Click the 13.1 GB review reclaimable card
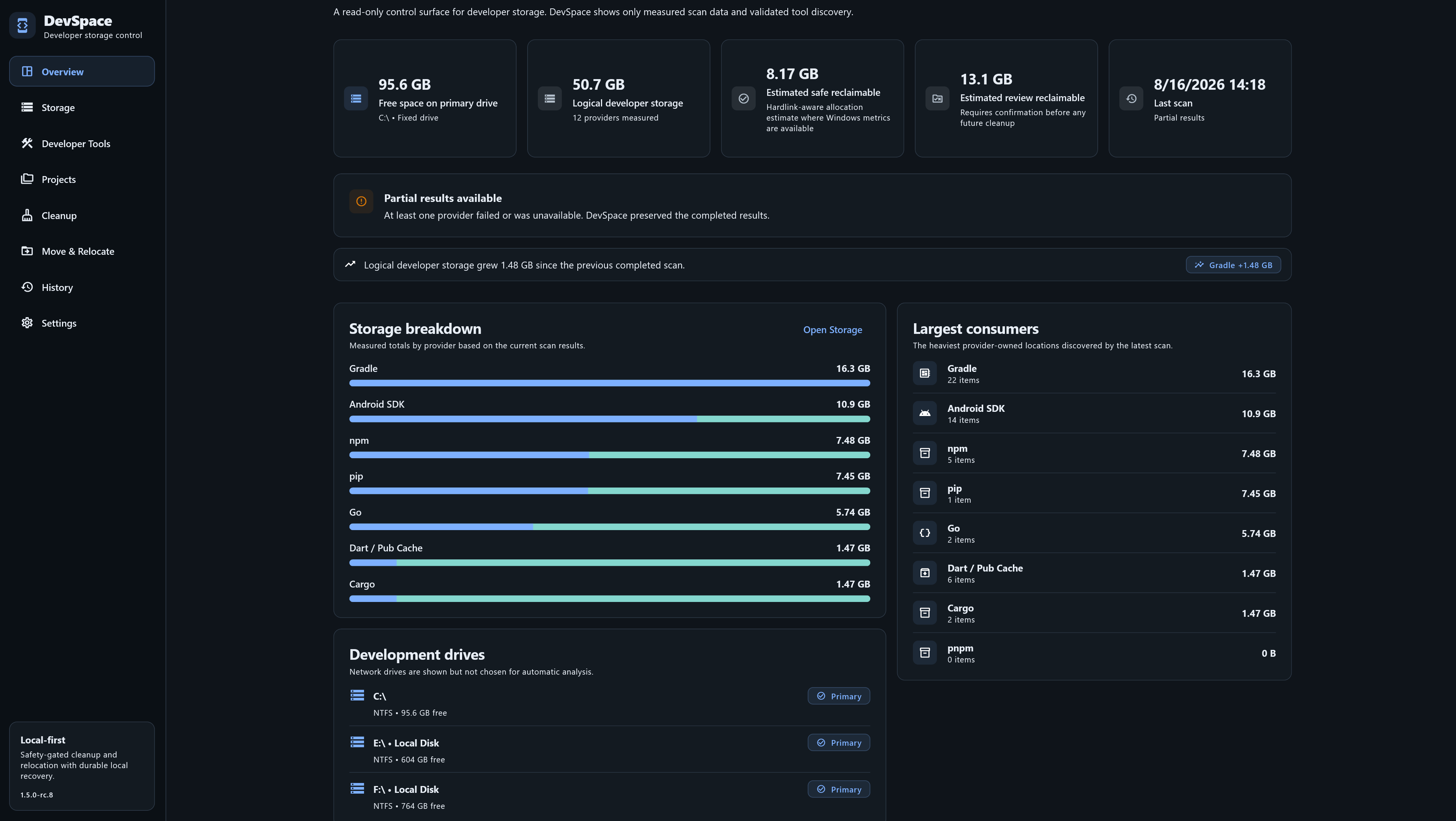 (x=1006, y=98)
